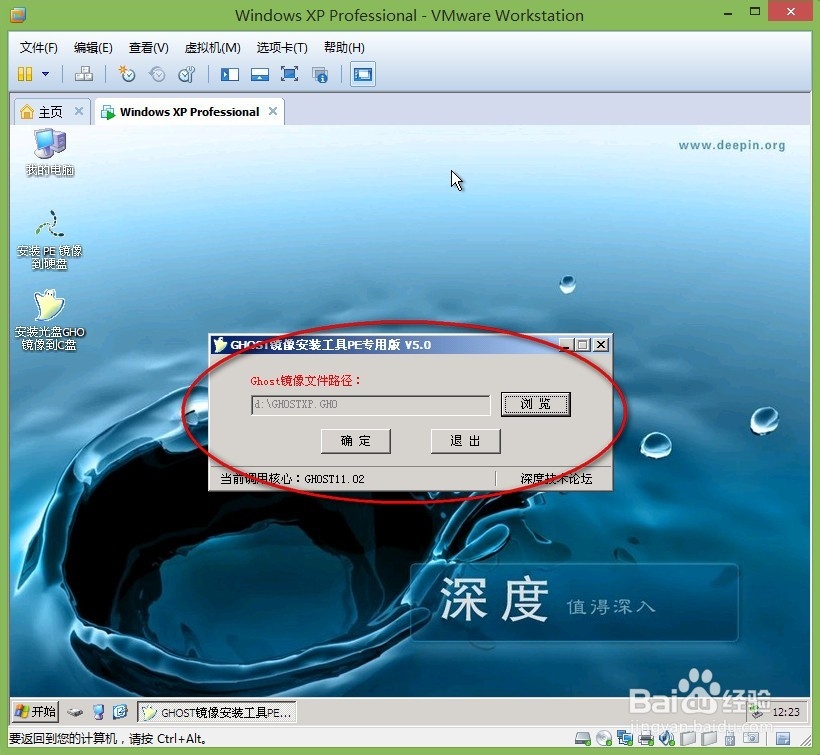Screen dimensions: 820x755
Task: Open the 虚拟机(M) menu
Action: (x=212, y=48)
